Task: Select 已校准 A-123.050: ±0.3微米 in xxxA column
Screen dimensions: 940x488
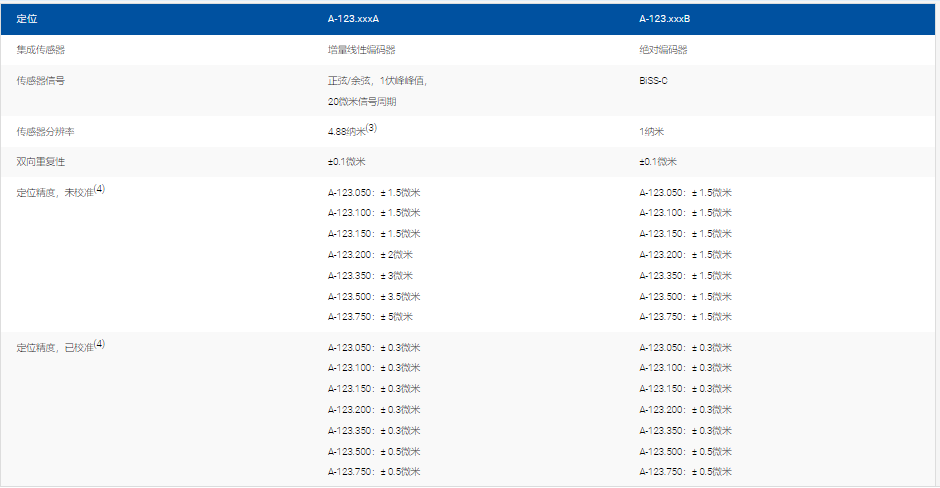Action: point(373,348)
